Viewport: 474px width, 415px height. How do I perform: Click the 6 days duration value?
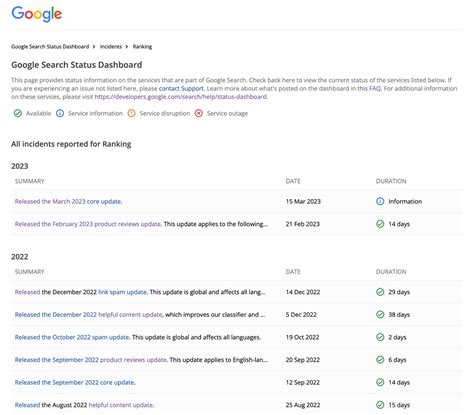tap(397, 360)
